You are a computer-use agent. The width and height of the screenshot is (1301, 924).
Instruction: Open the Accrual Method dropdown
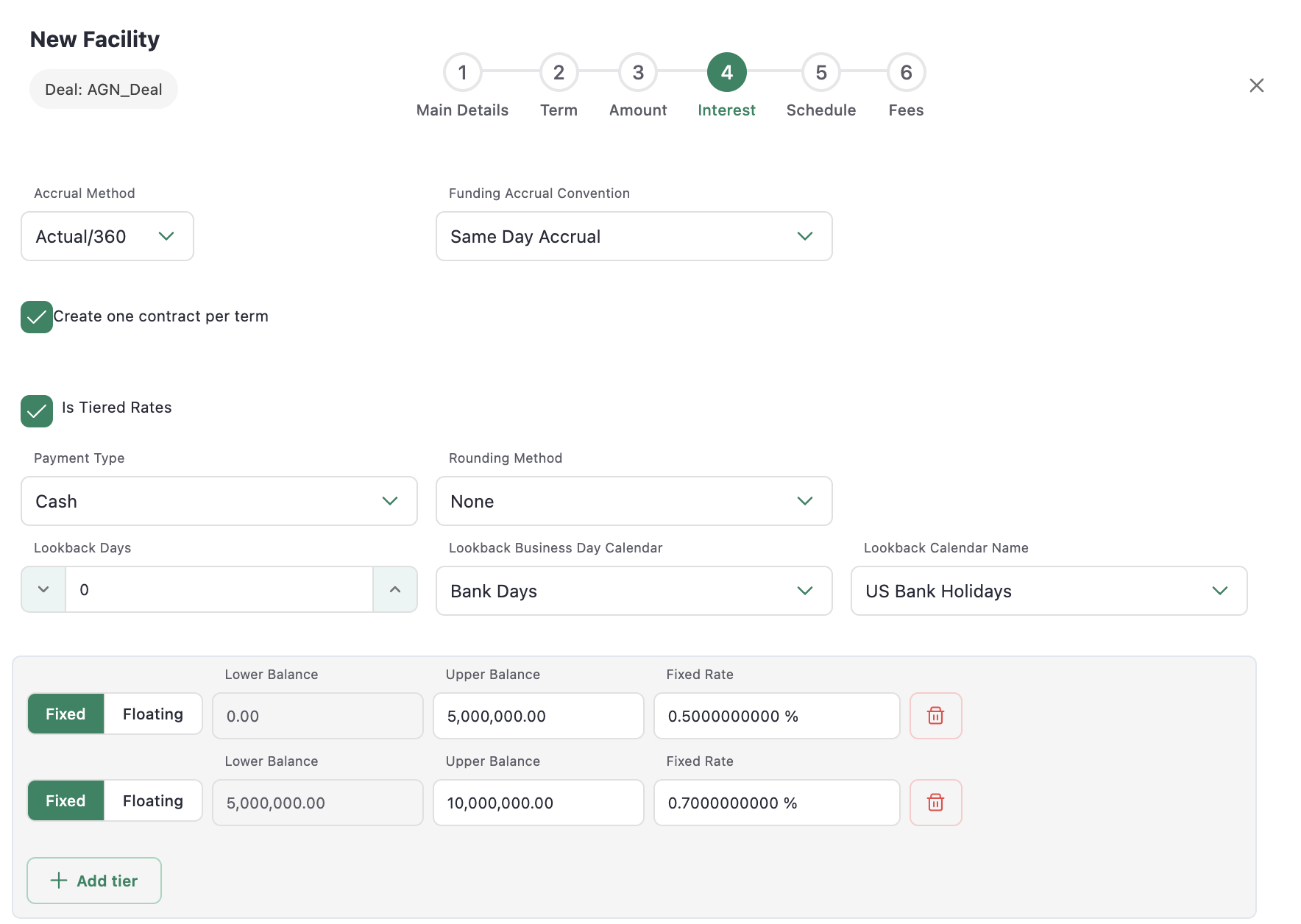(107, 236)
